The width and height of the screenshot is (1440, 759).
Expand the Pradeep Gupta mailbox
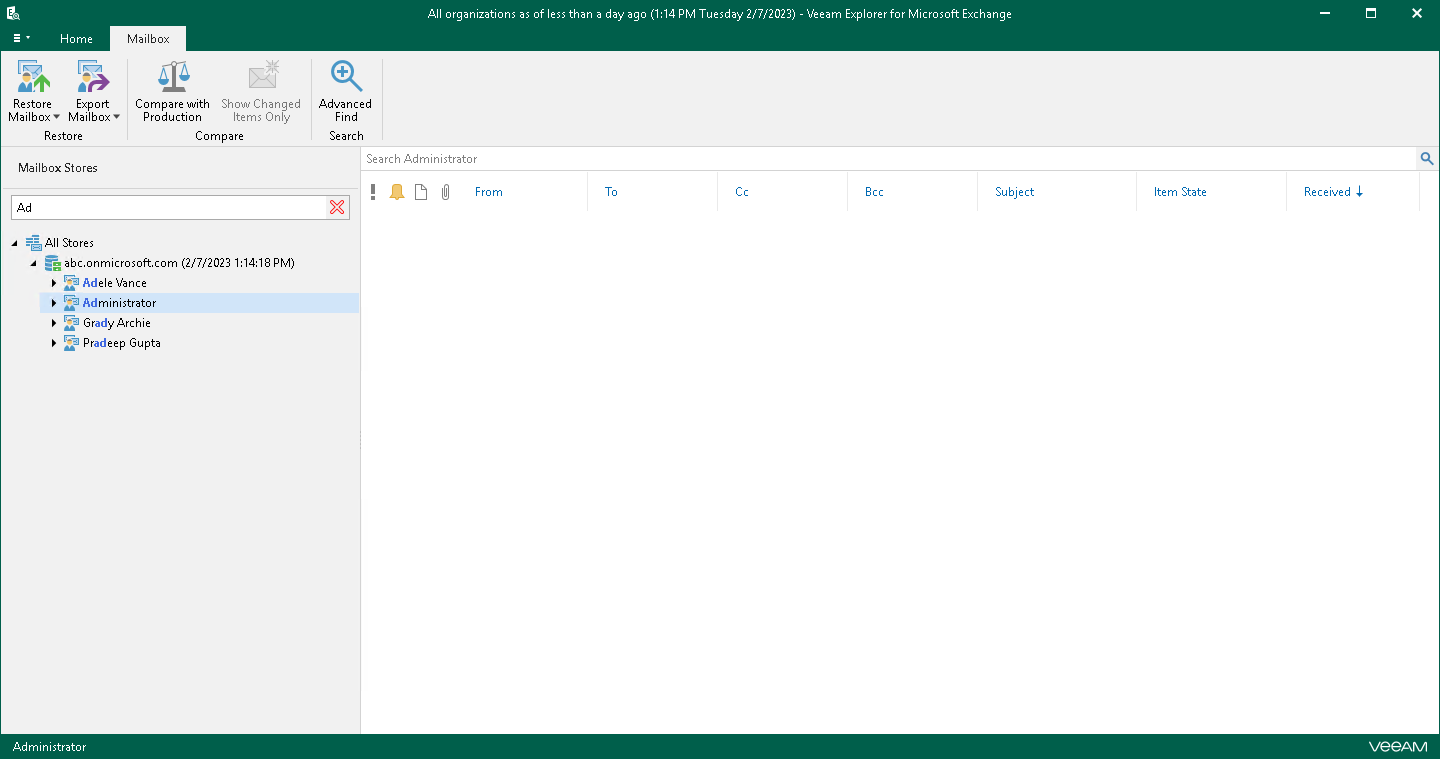tap(54, 343)
